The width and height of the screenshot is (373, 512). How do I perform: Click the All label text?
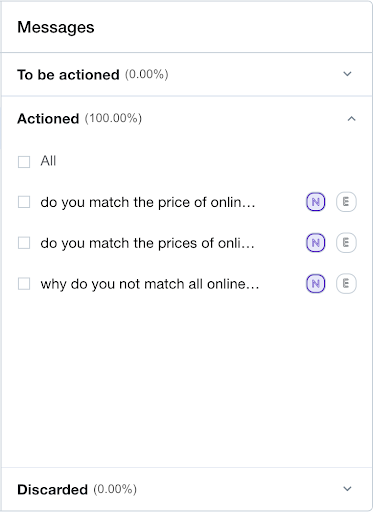coord(48,161)
